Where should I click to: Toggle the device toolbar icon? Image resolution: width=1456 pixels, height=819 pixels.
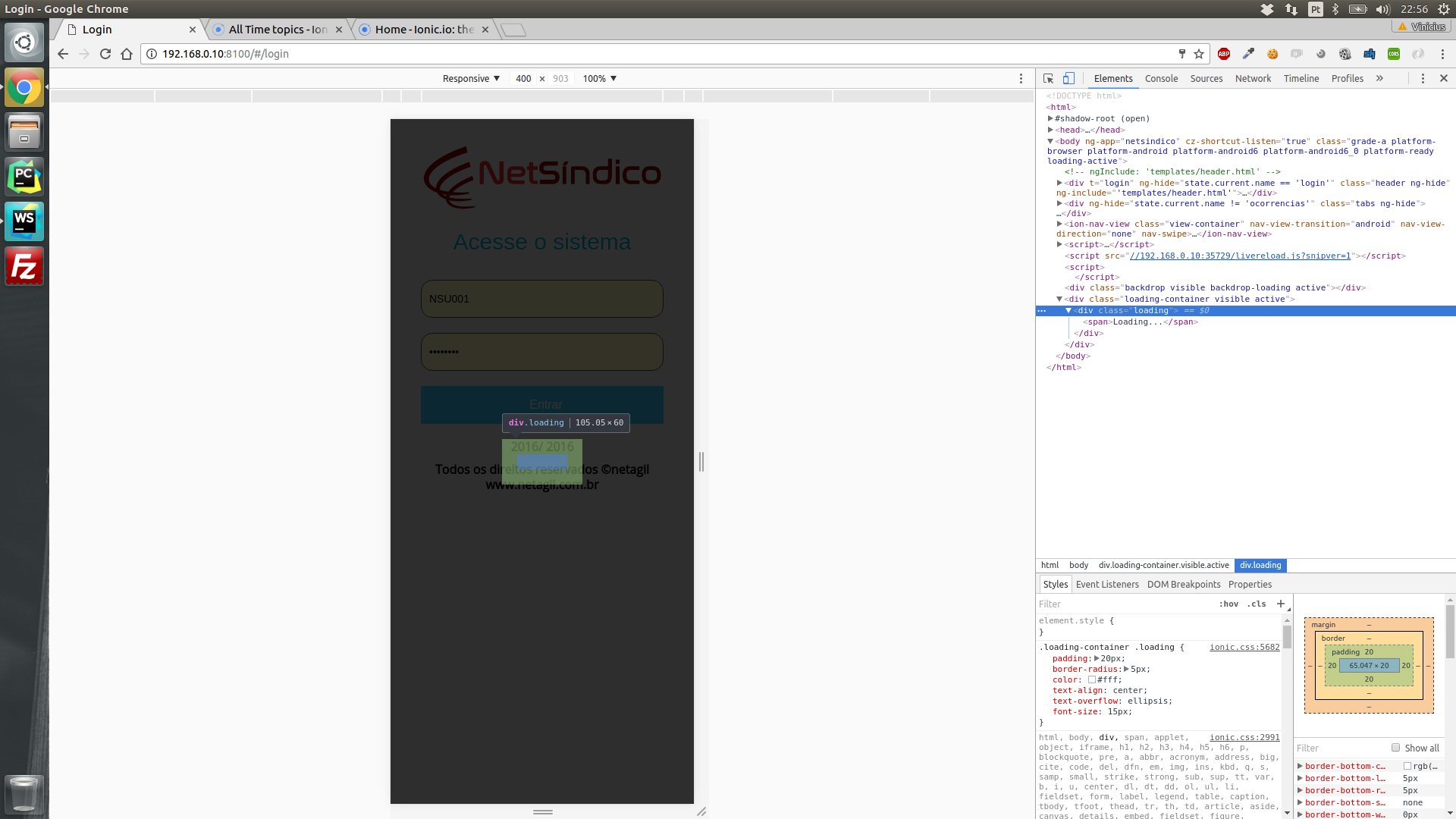tap(1068, 78)
